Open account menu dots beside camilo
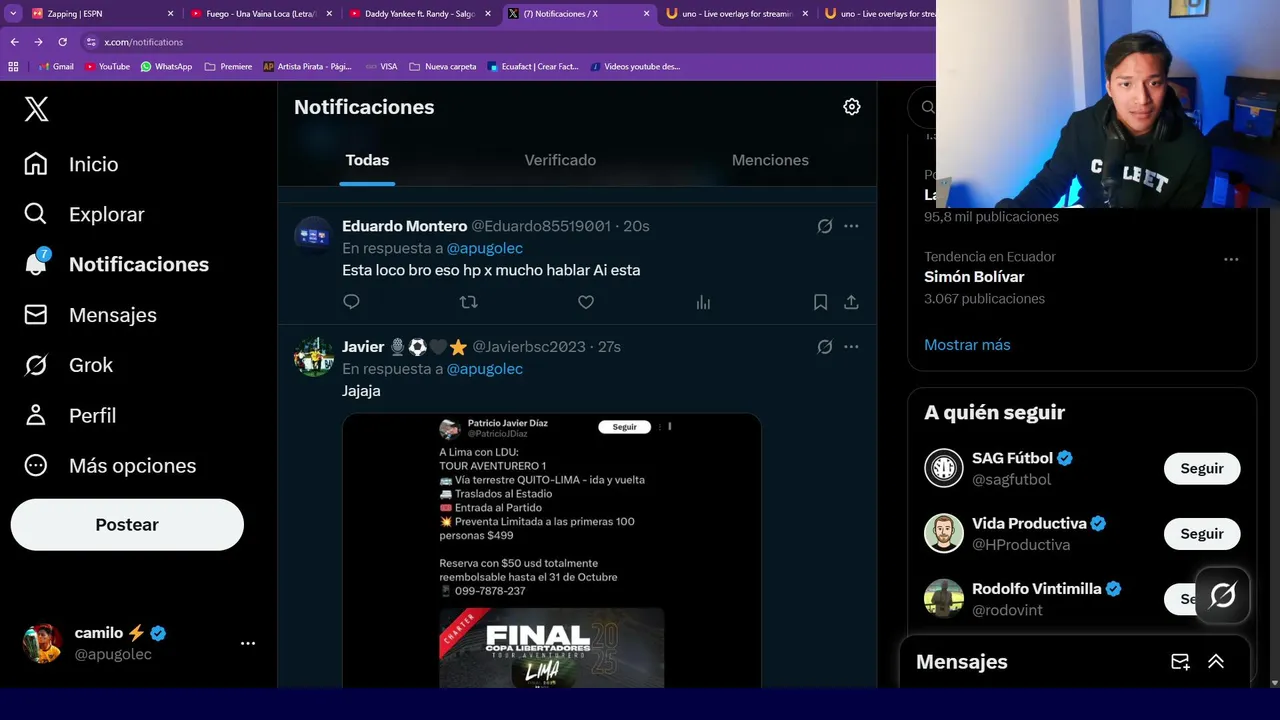The width and height of the screenshot is (1280, 720). tap(248, 643)
